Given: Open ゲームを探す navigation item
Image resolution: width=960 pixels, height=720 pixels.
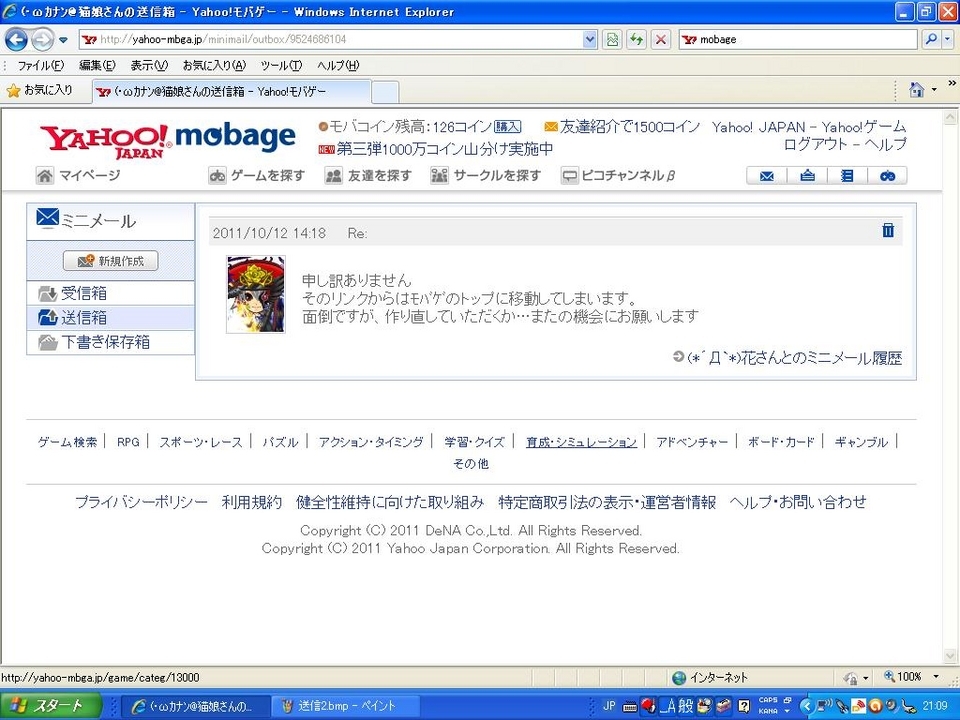Looking at the screenshot, I should (x=257, y=176).
